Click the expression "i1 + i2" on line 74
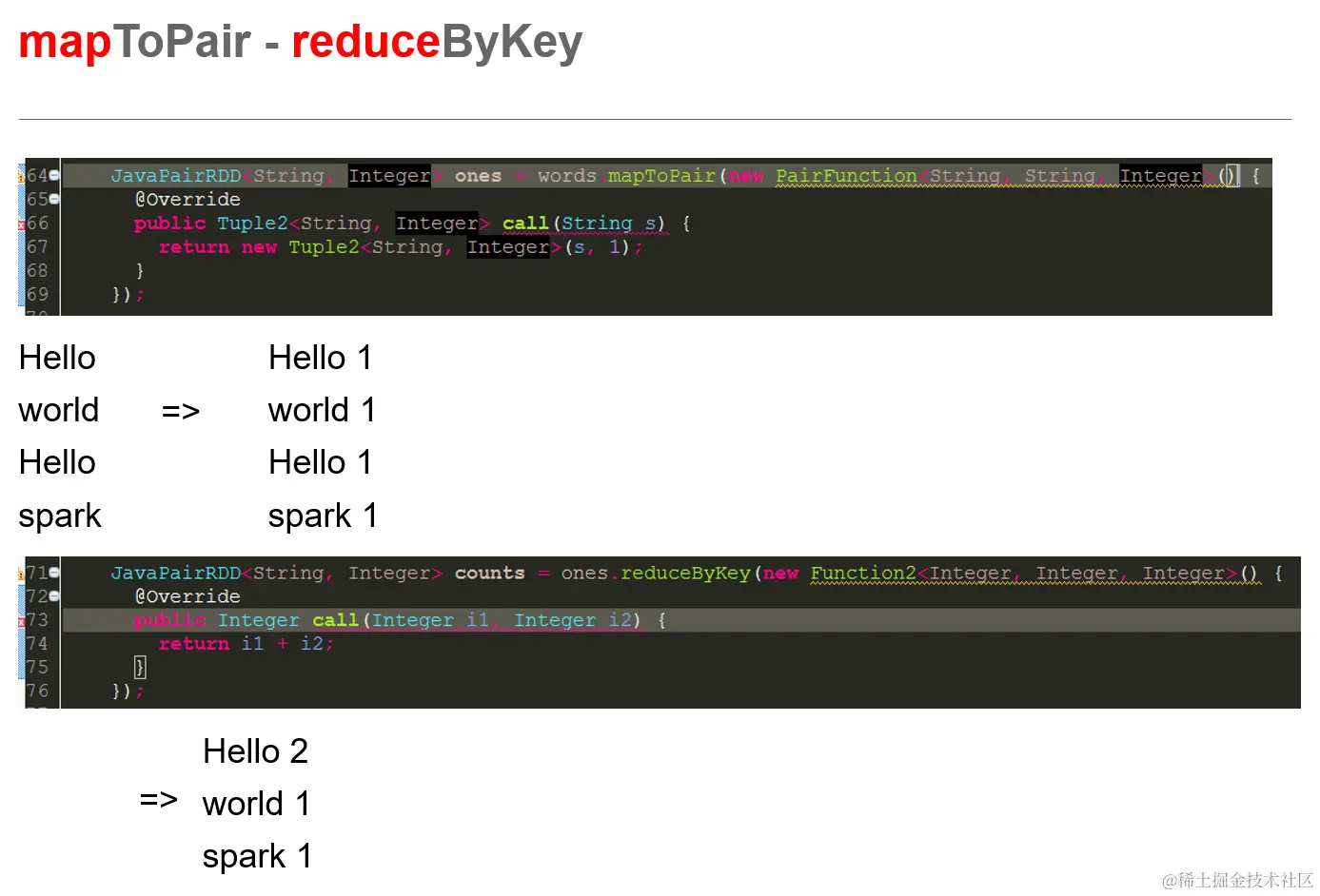The width and height of the screenshot is (1320, 896). (282, 644)
